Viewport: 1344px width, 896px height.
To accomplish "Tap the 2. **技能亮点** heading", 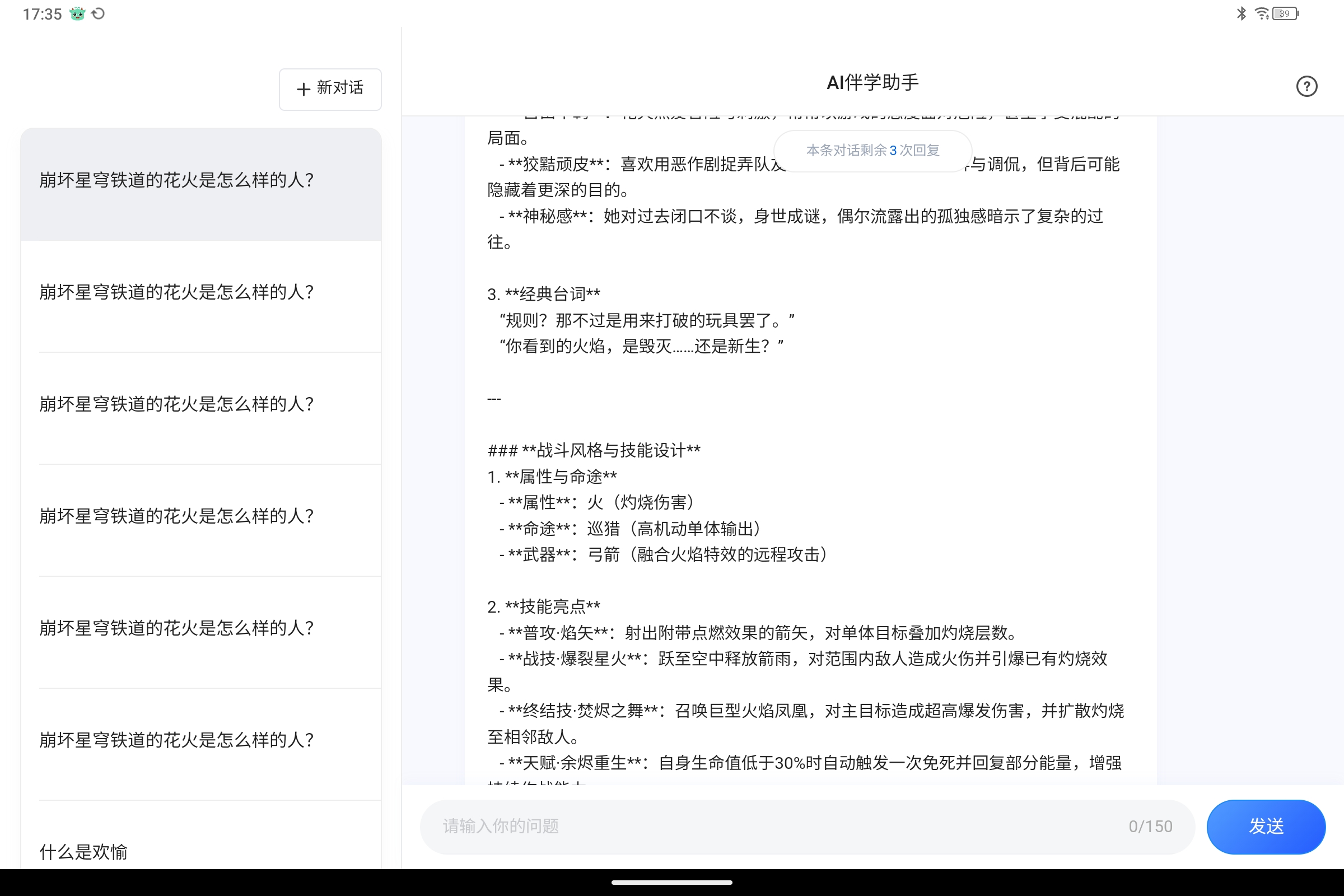I will point(543,606).
